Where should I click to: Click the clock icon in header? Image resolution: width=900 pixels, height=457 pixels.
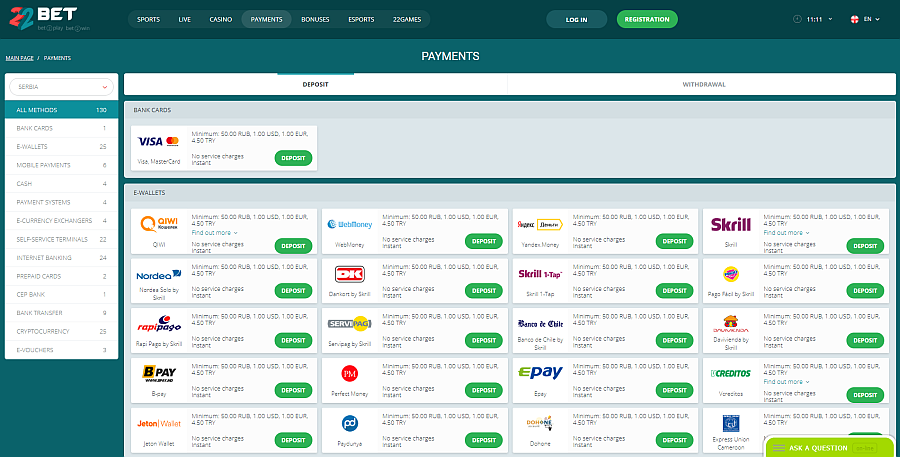797,19
